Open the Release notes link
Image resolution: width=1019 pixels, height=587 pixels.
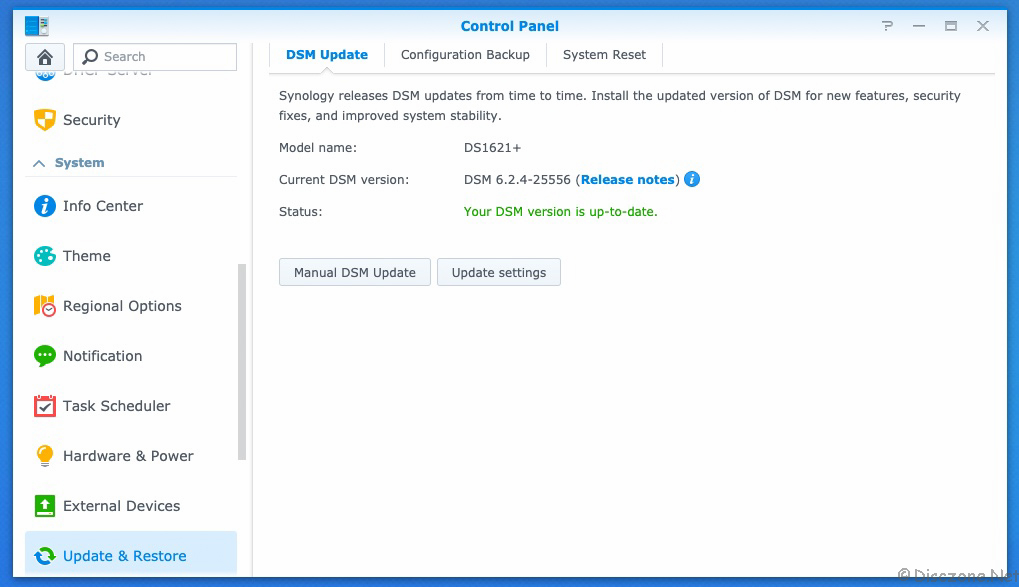coord(628,179)
